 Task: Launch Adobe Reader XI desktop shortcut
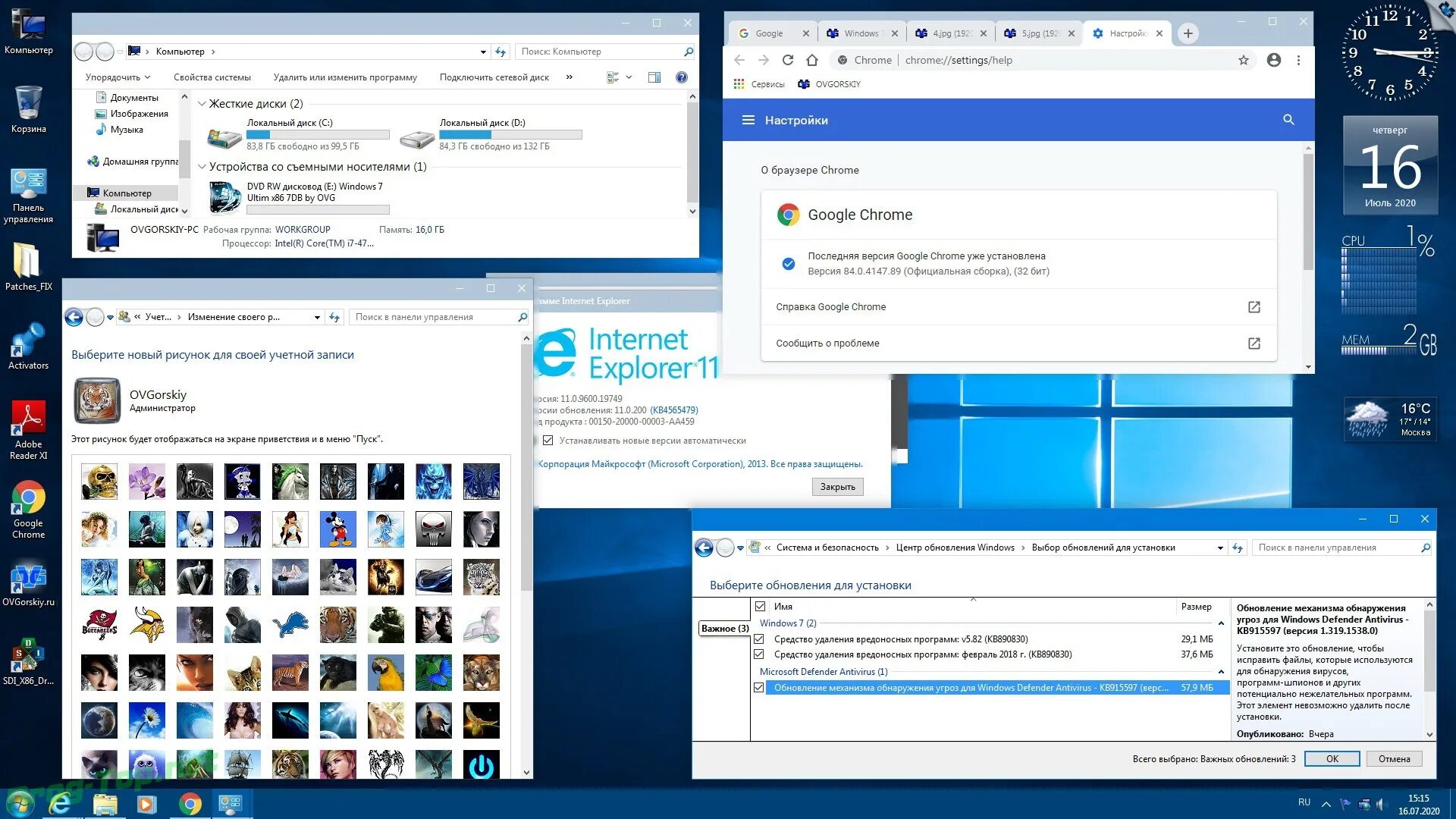point(28,430)
